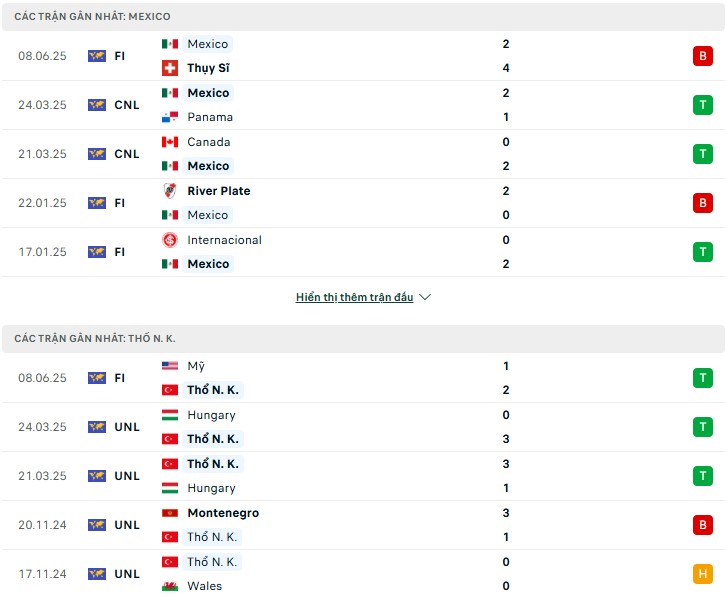Screen dimensions: 726x597
Task: Click the USA flag next to Mỹ
Action: point(170,366)
